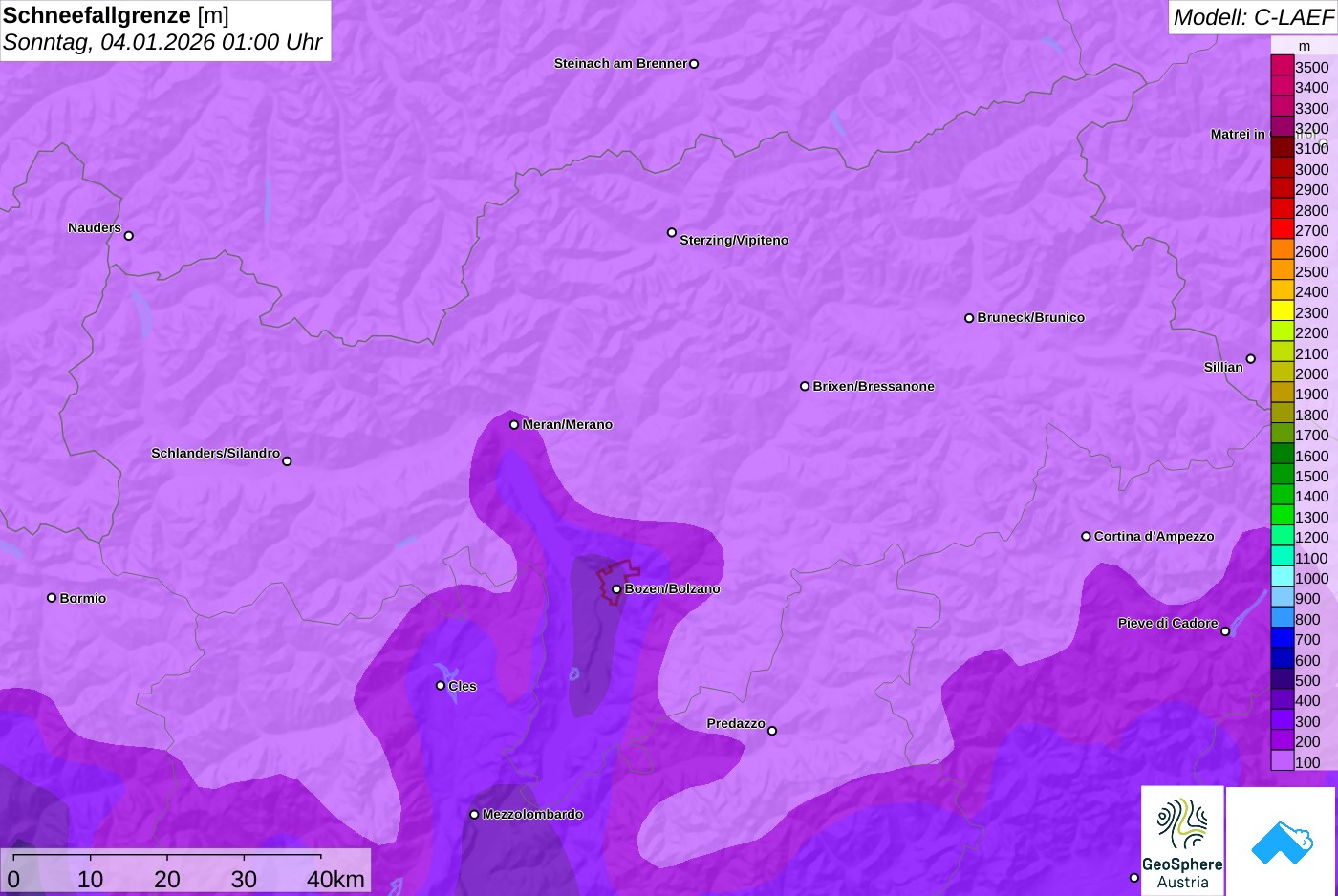Screen dimensions: 1338x896
Task: Click the date Sonntag, 04.01.2026 01:00 Uhr
Action: (x=162, y=43)
